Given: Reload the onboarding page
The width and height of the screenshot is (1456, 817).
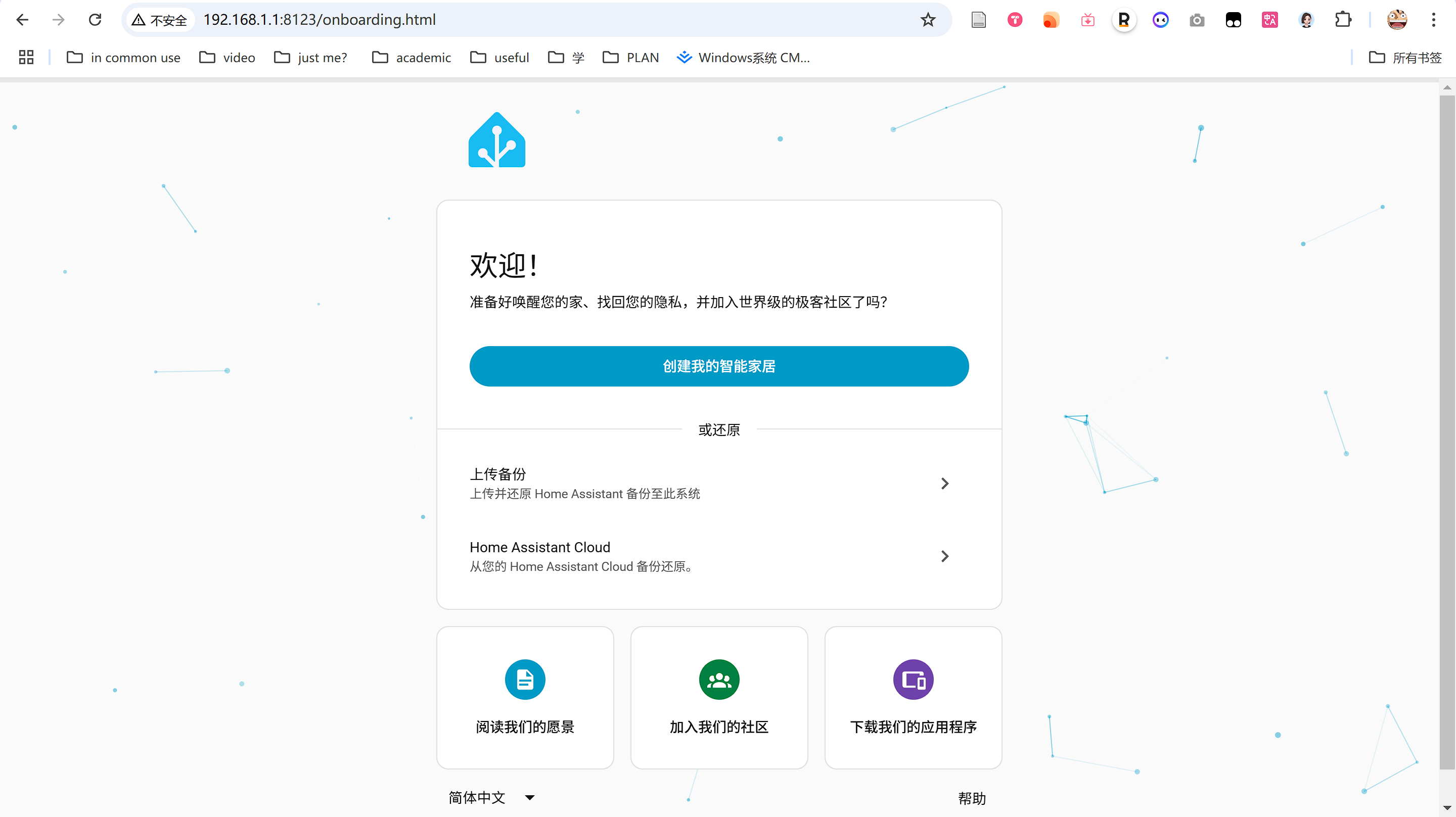Looking at the screenshot, I should [x=95, y=20].
